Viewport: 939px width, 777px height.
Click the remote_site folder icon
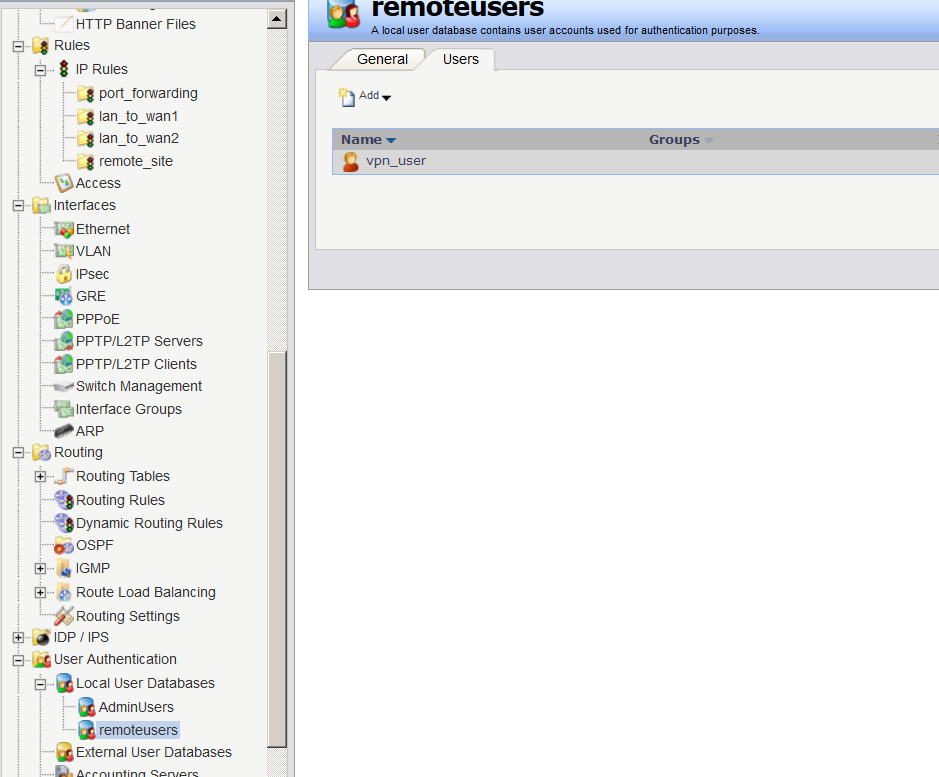(86, 161)
